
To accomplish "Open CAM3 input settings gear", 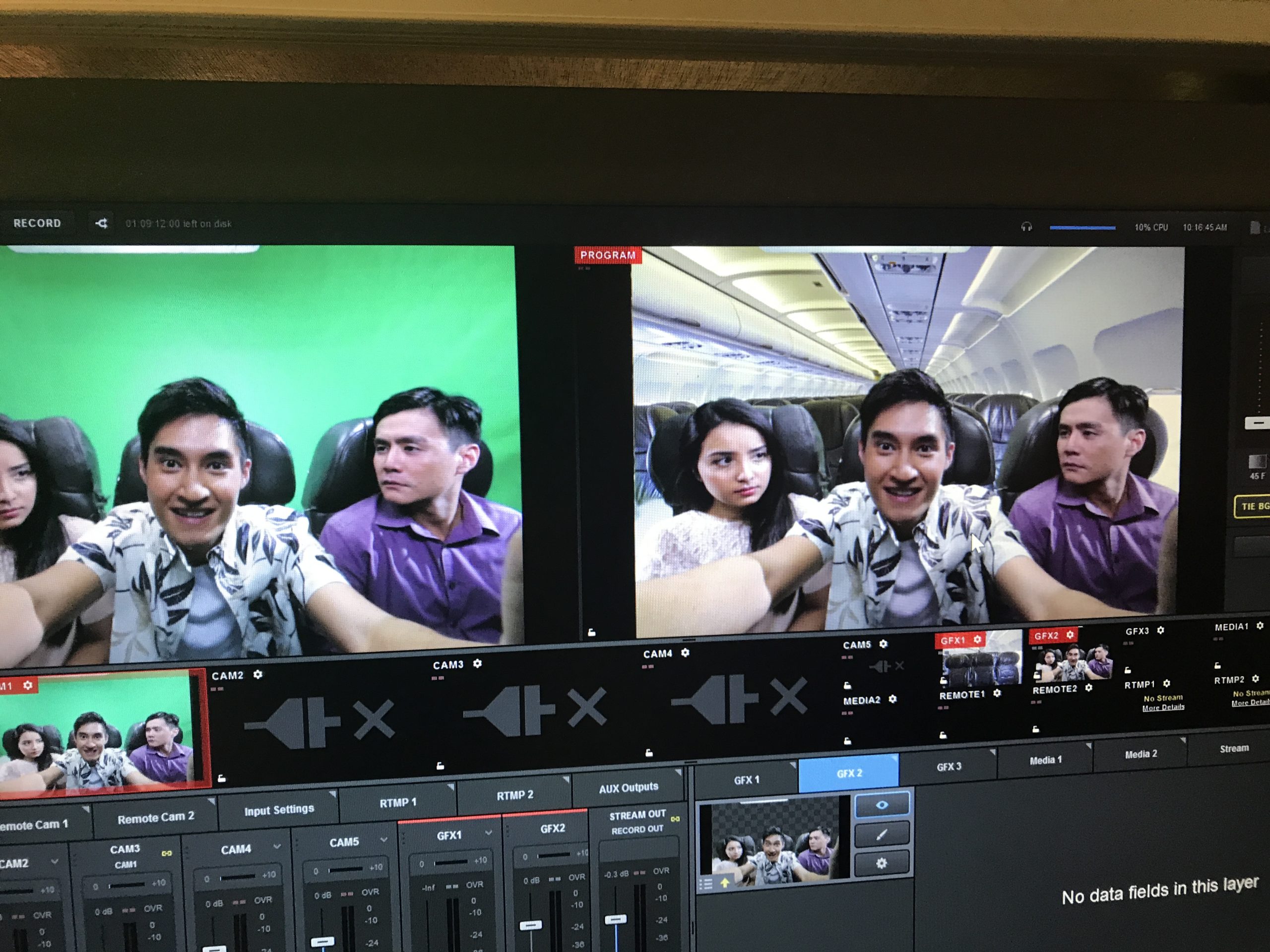I will (477, 664).
